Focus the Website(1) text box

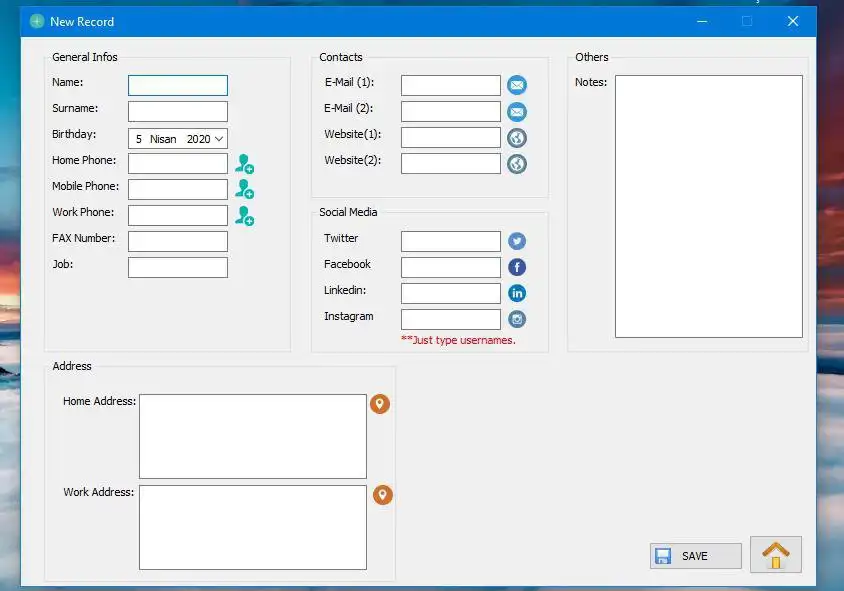[x=451, y=138]
